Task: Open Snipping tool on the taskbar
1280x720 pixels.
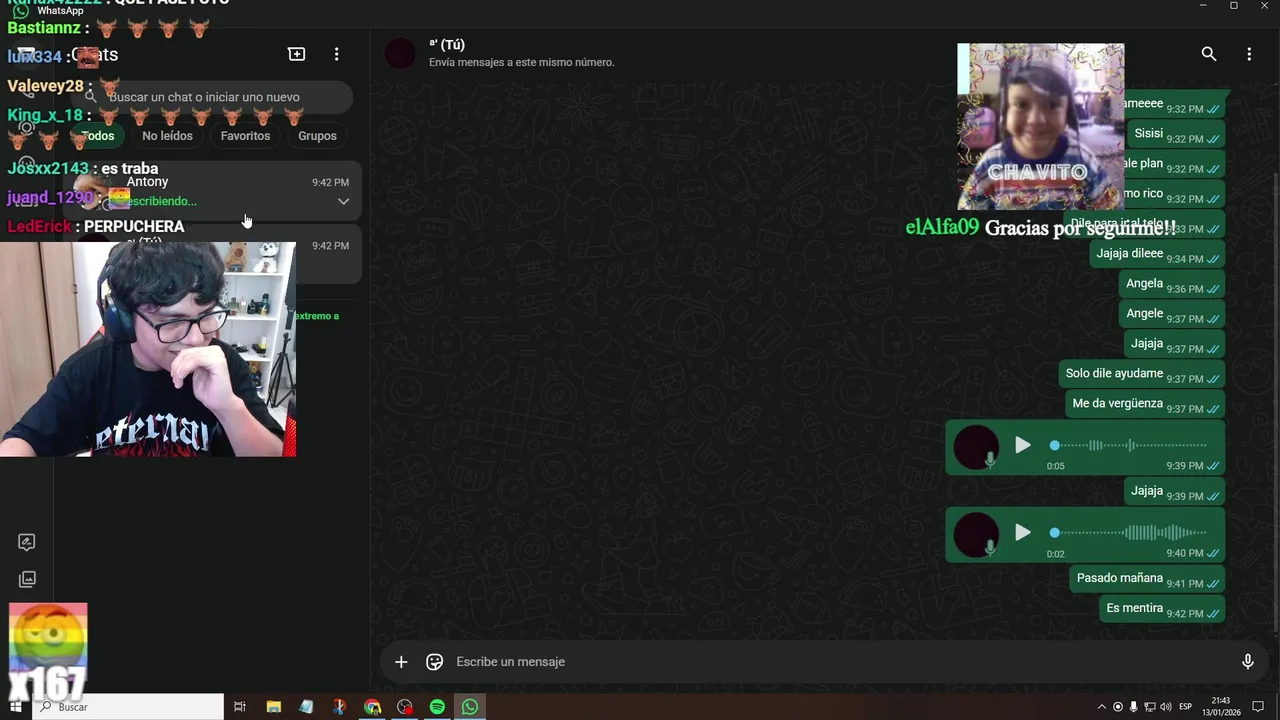Action: (339, 707)
